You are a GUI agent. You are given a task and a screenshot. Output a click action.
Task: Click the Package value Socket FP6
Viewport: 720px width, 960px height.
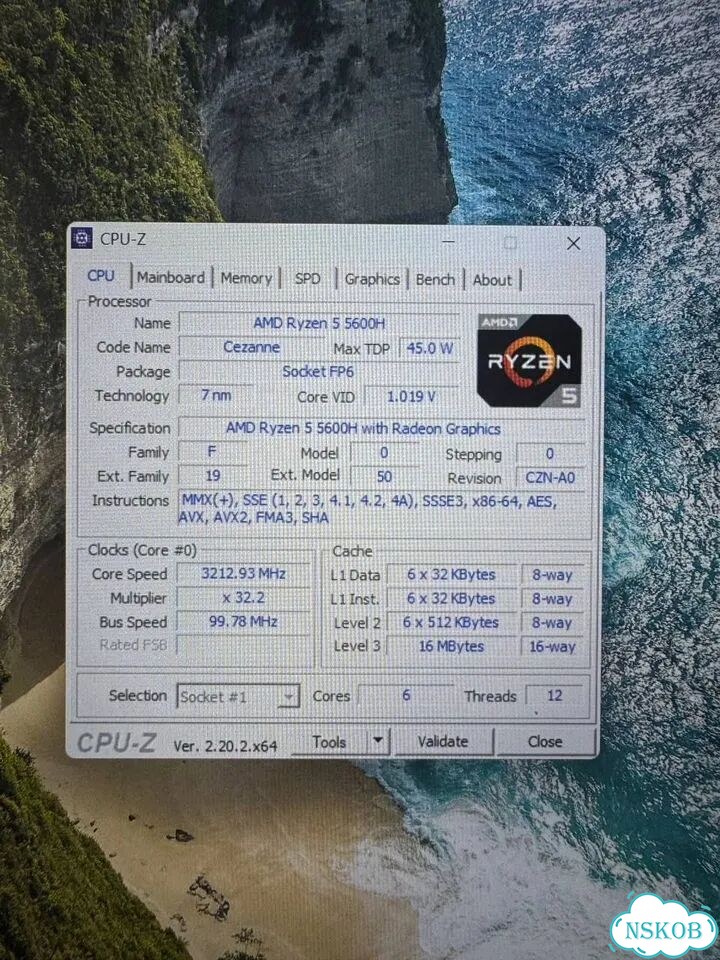(x=318, y=372)
